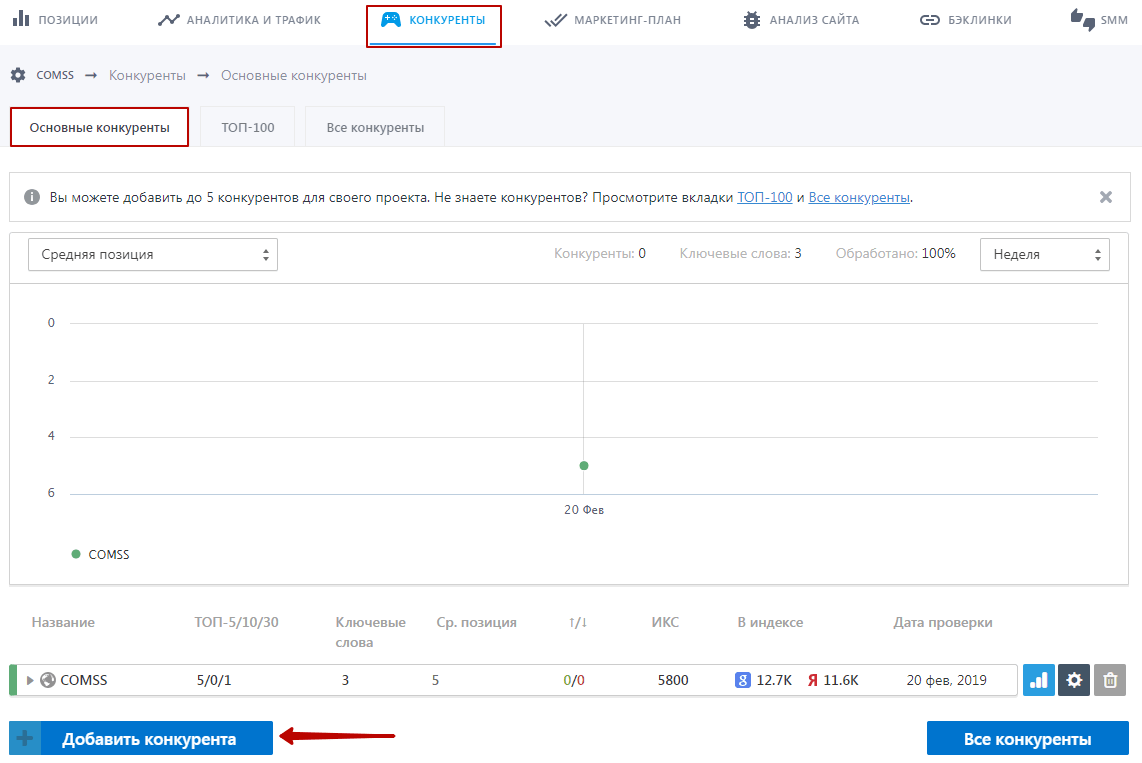Click the Обработано: 100% indicator
The width and height of the screenshot is (1142, 763).
pos(896,253)
